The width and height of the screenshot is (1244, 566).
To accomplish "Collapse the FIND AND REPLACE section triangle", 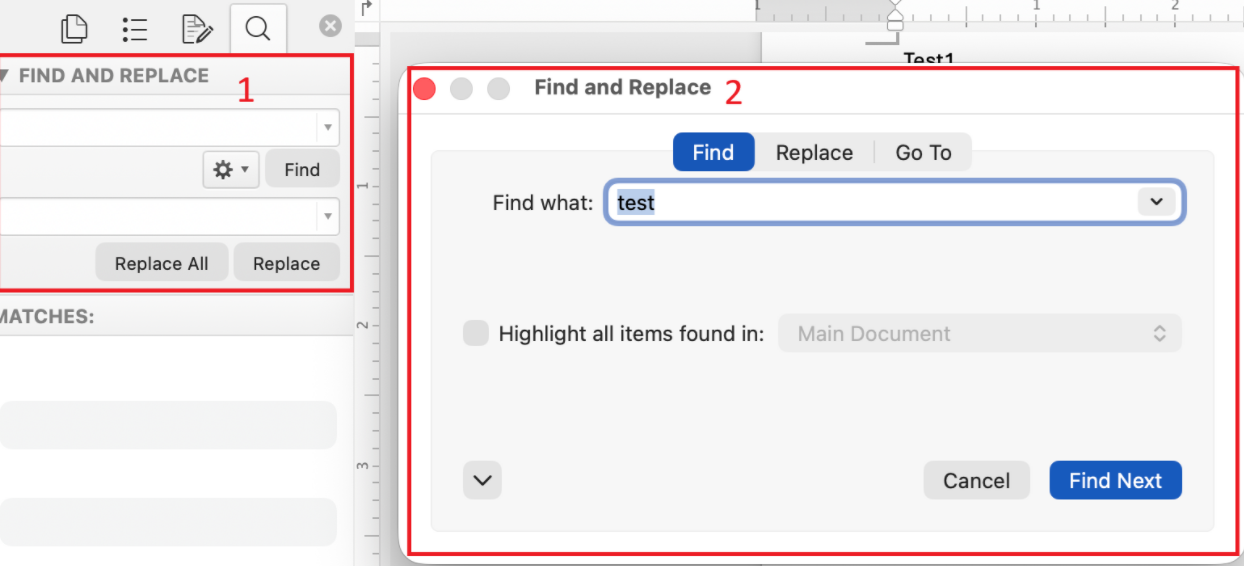I will (x=4, y=76).
